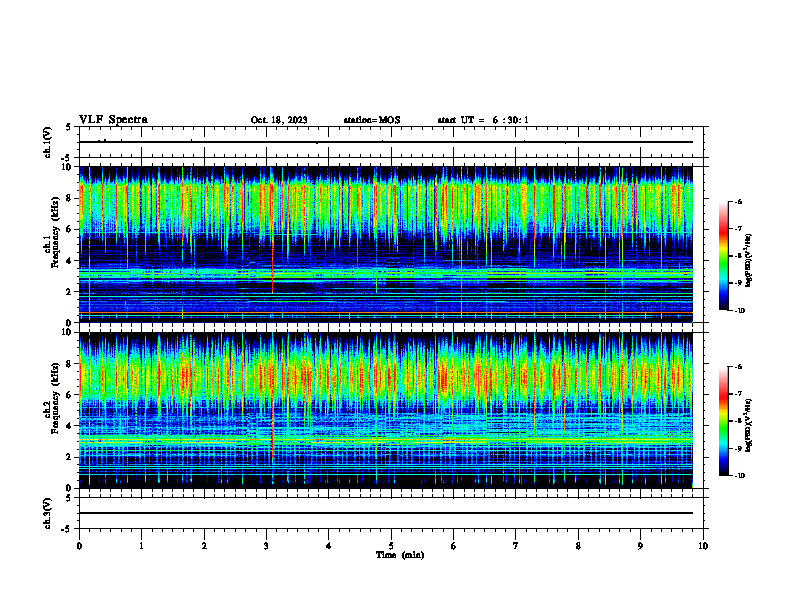Click the "Time (min)" axis label
Screen dimensions: 792x612
400,555
